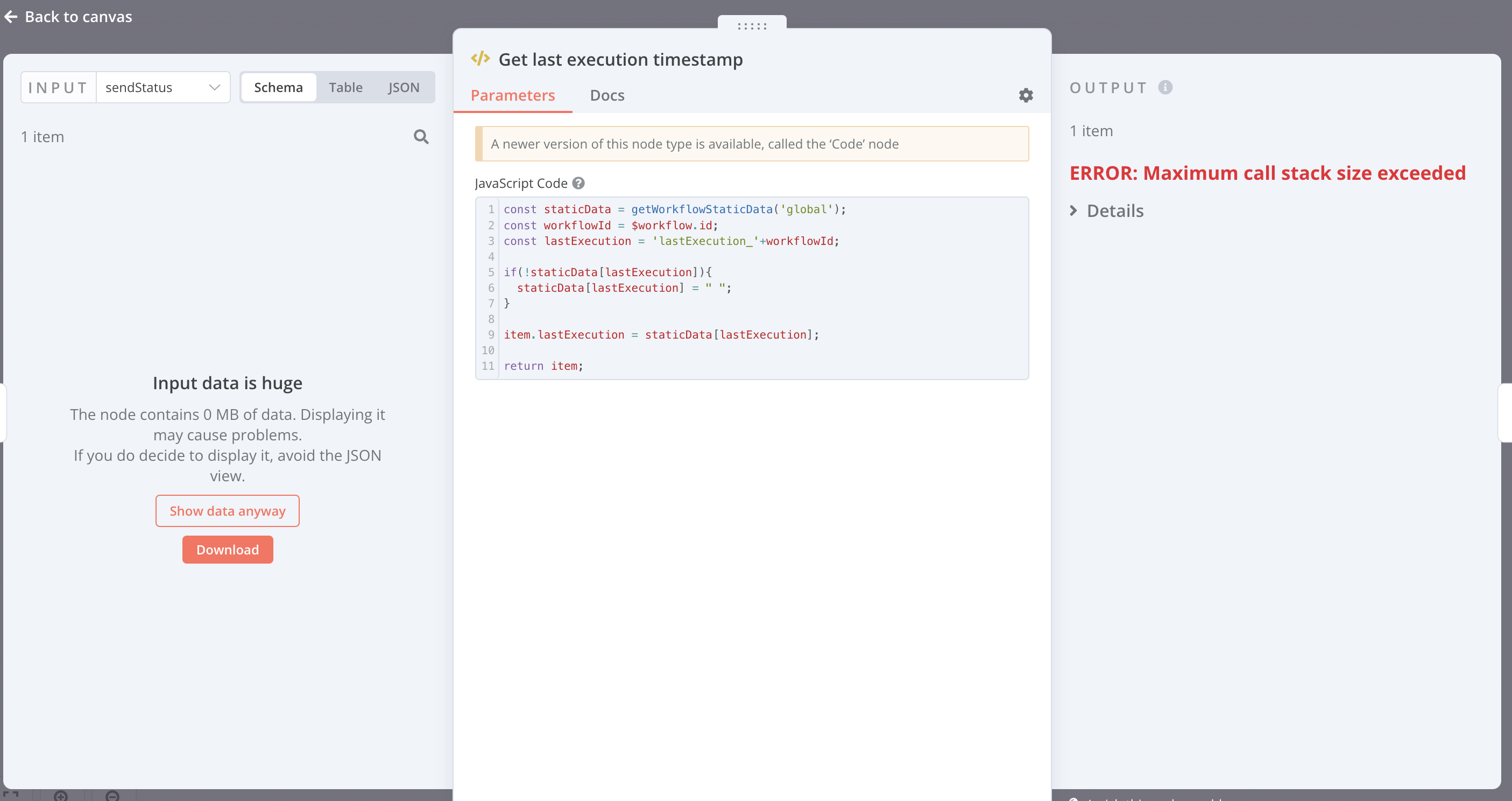Open the Docs tab
The image size is (1512, 801).
pyautogui.click(x=607, y=95)
